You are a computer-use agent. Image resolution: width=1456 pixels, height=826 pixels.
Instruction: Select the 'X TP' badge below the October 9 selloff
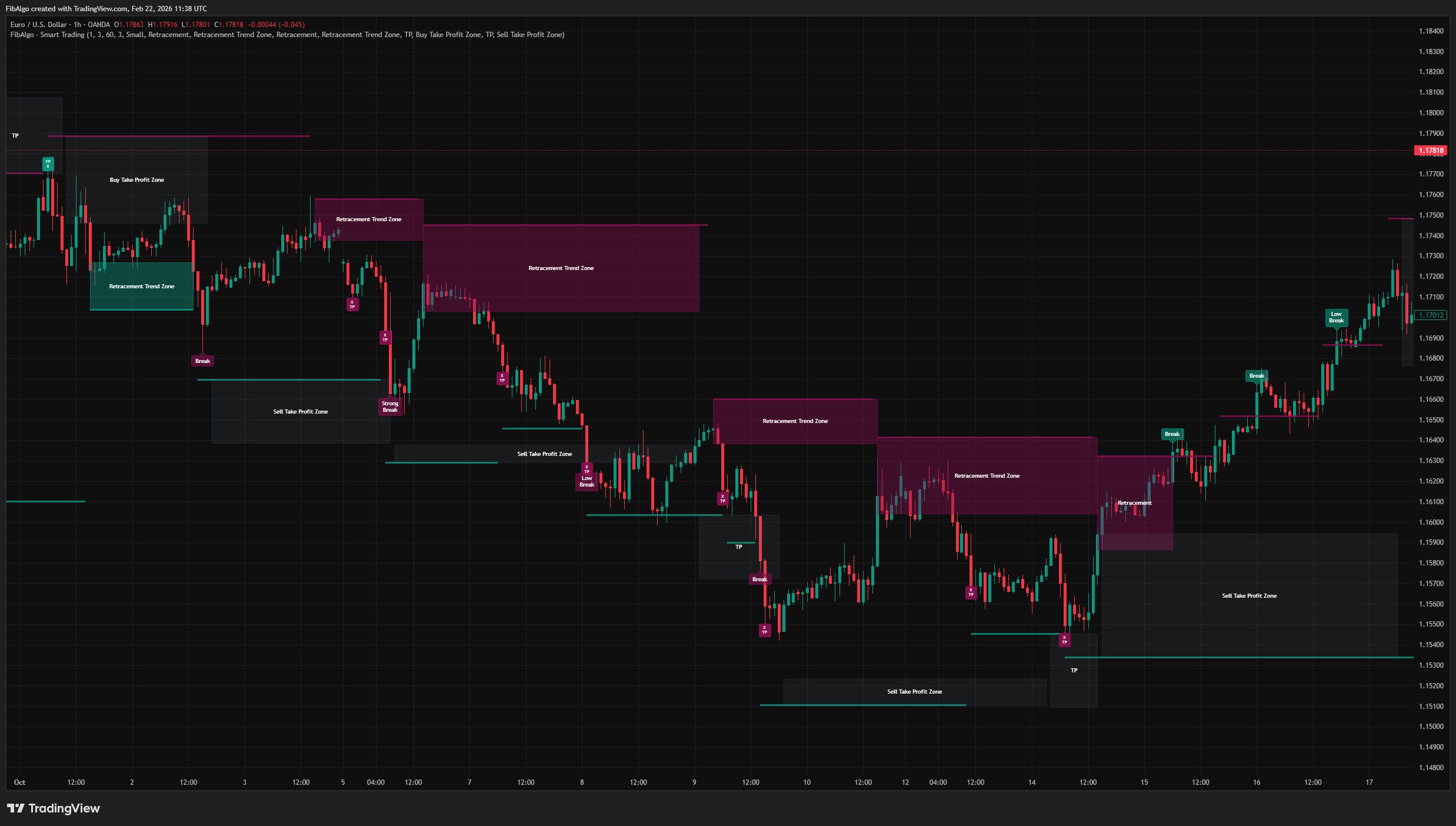[764, 630]
